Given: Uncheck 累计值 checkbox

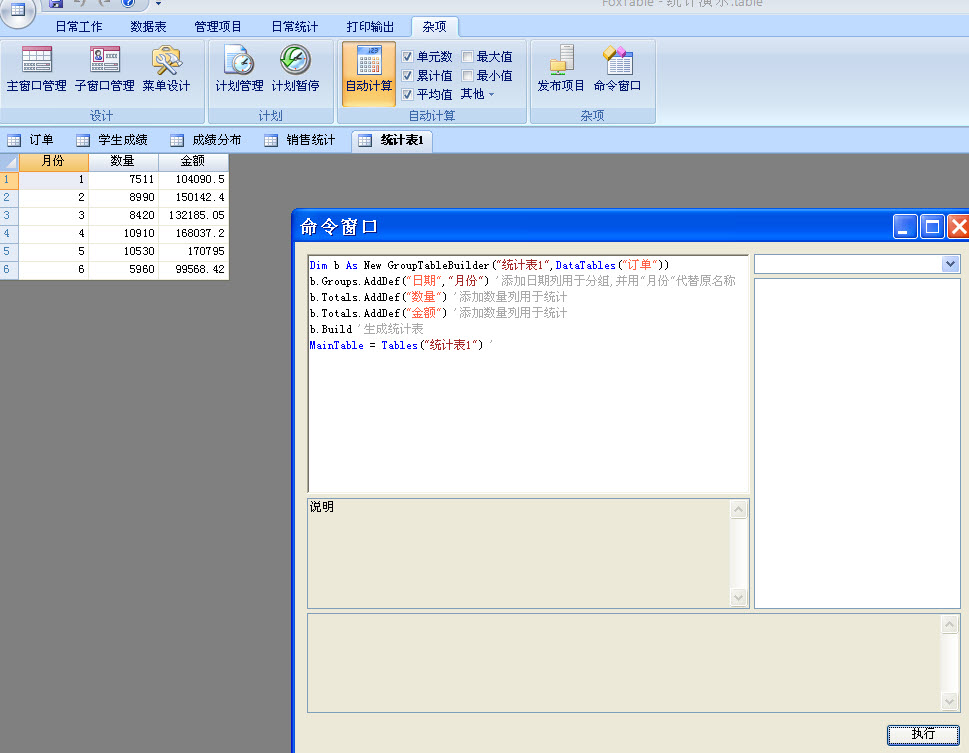Looking at the screenshot, I should (x=407, y=75).
